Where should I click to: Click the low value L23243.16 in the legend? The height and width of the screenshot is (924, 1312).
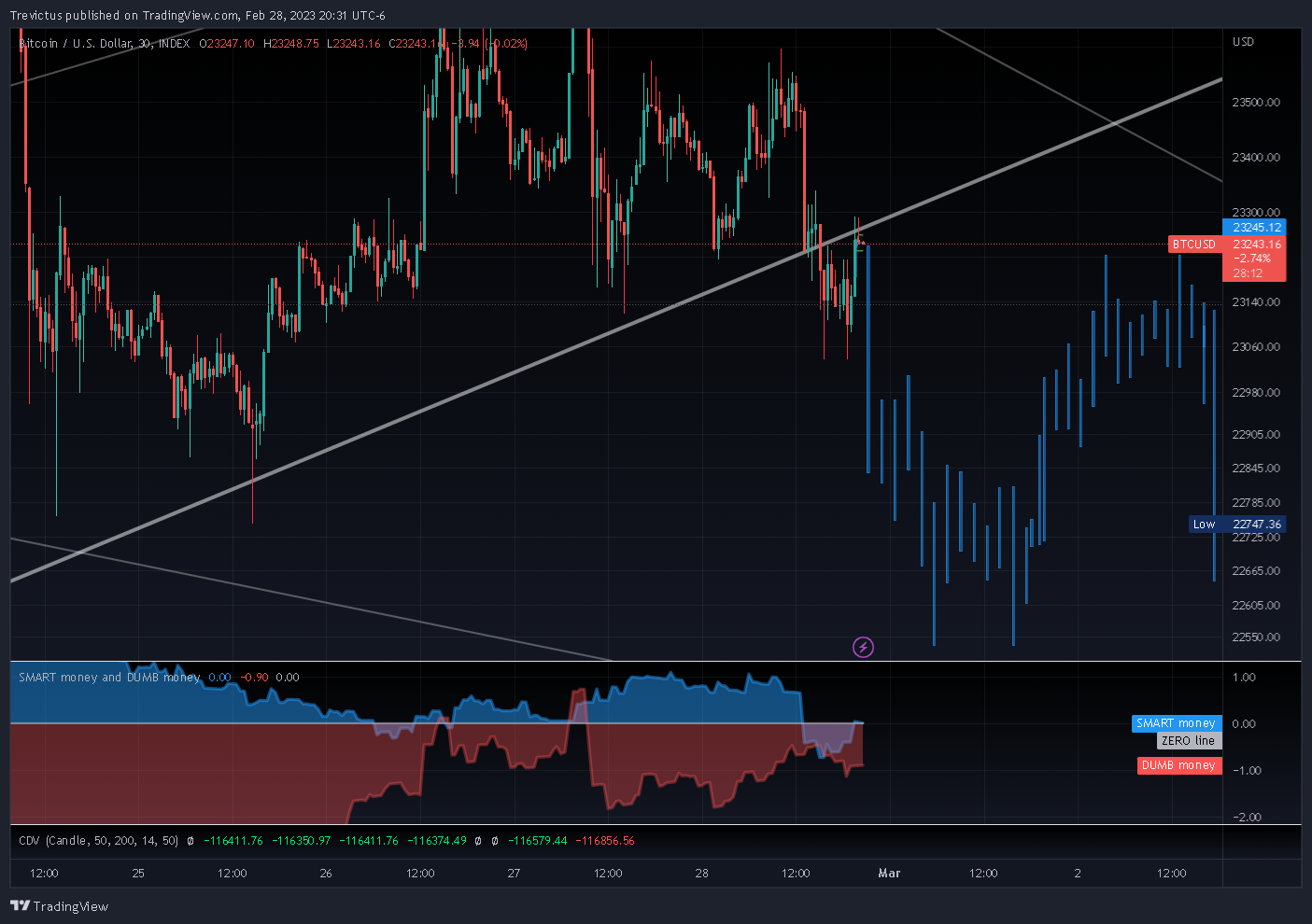pos(353,44)
